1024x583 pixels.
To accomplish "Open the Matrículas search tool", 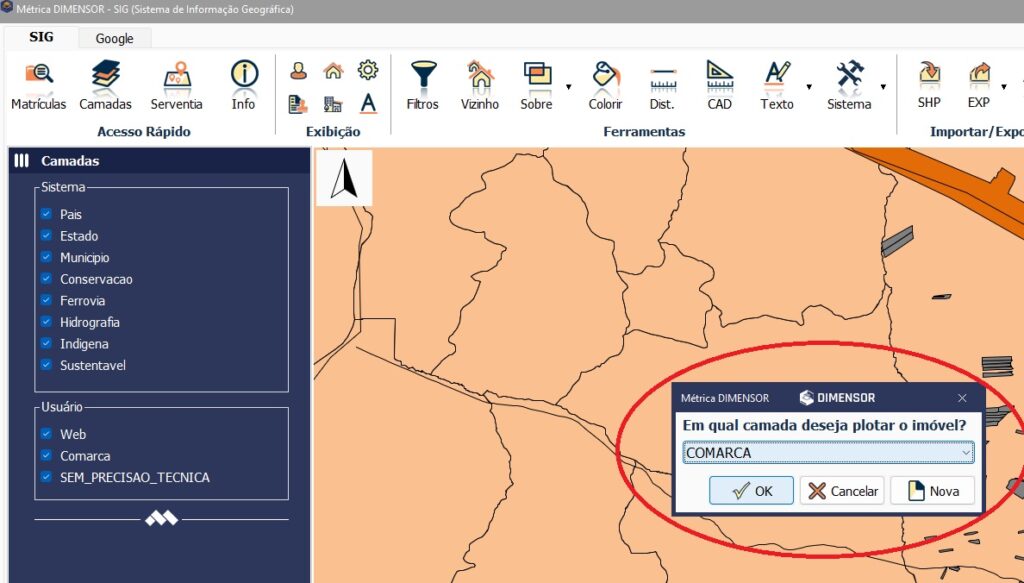I will pos(39,86).
